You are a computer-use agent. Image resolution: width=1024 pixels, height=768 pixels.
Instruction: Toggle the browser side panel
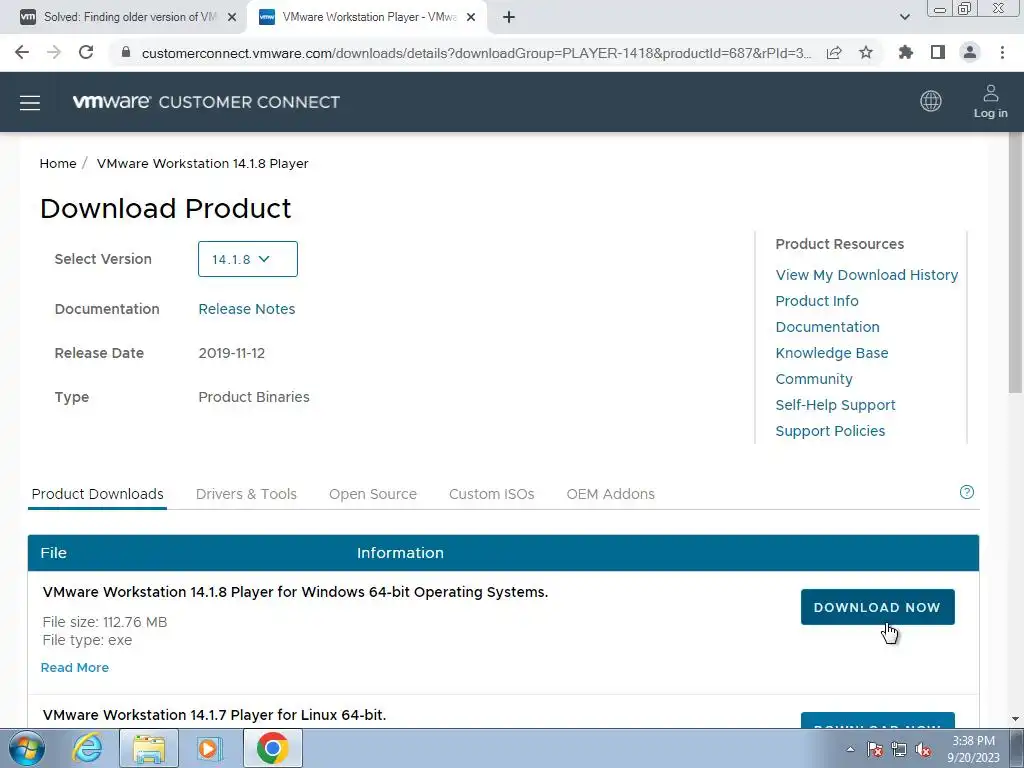938,52
